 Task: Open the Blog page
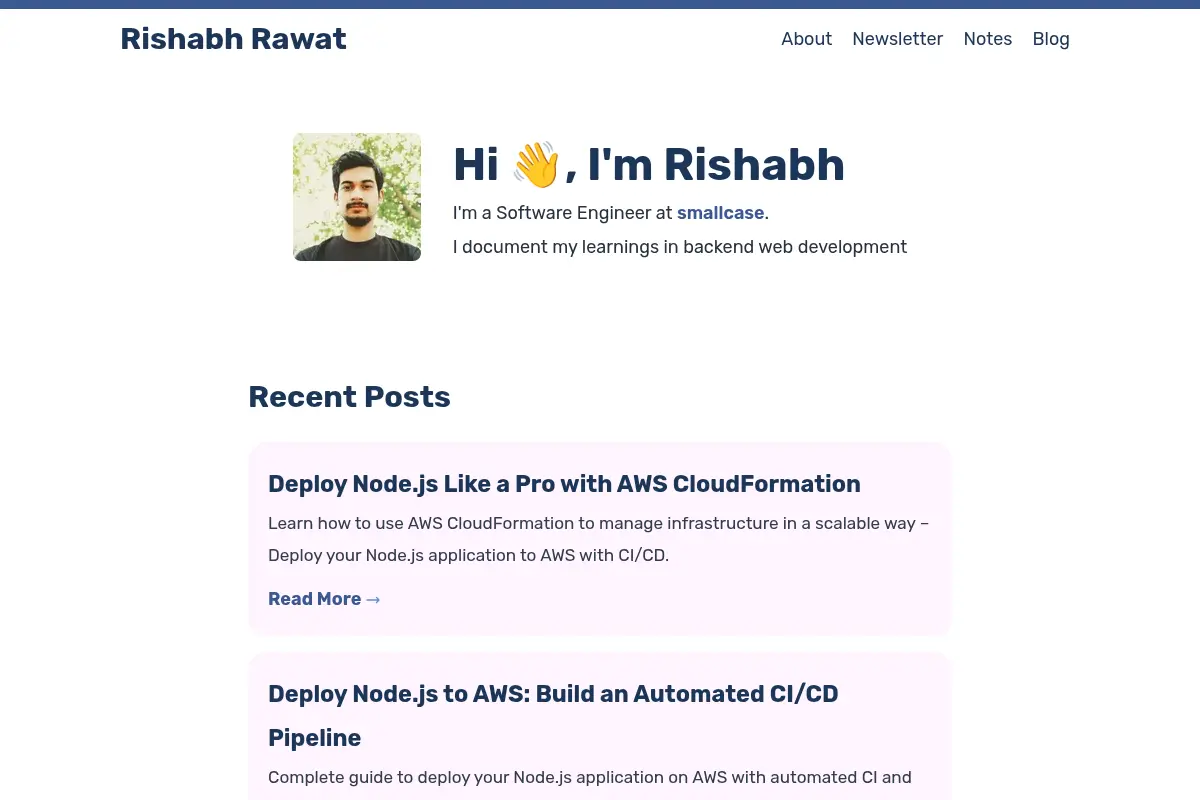(1051, 39)
